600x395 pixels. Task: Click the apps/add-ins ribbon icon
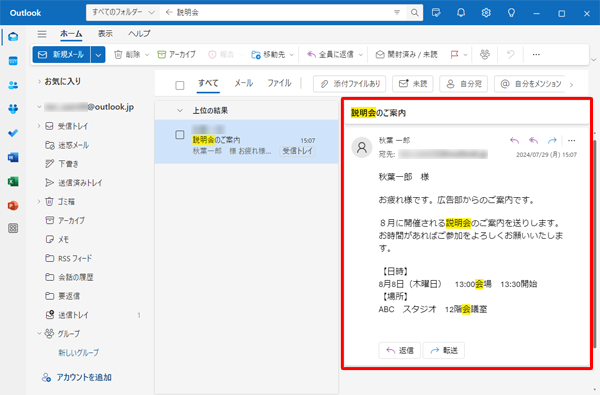[x=485, y=54]
